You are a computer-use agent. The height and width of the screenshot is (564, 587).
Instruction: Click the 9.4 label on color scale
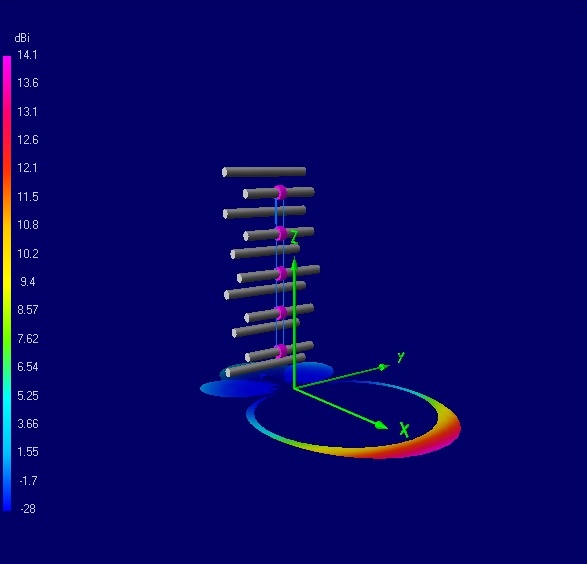pyautogui.click(x=28, y=281)
